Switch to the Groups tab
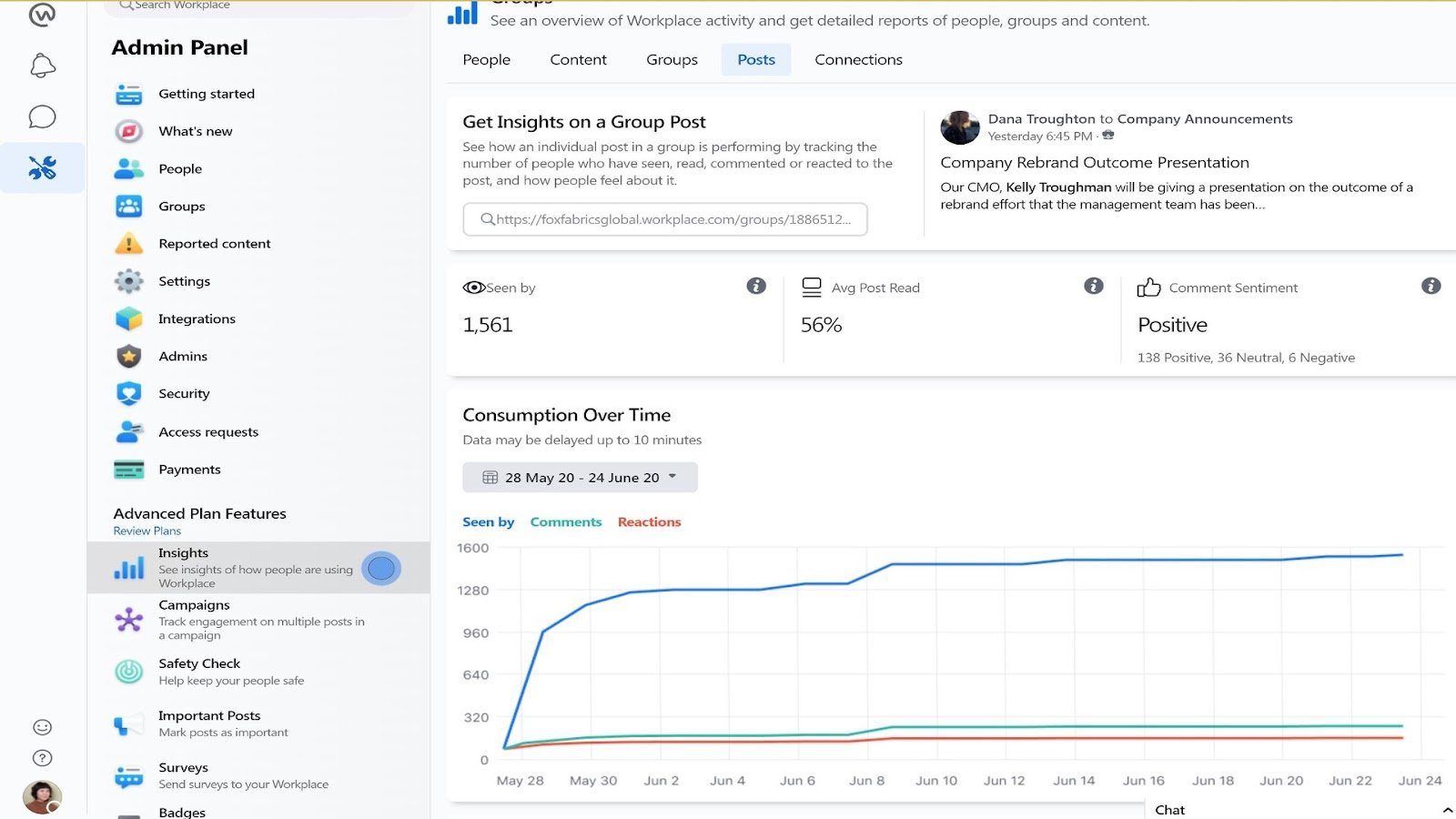1456x819 pixels. pyautogui.click(x=672, y=59)
